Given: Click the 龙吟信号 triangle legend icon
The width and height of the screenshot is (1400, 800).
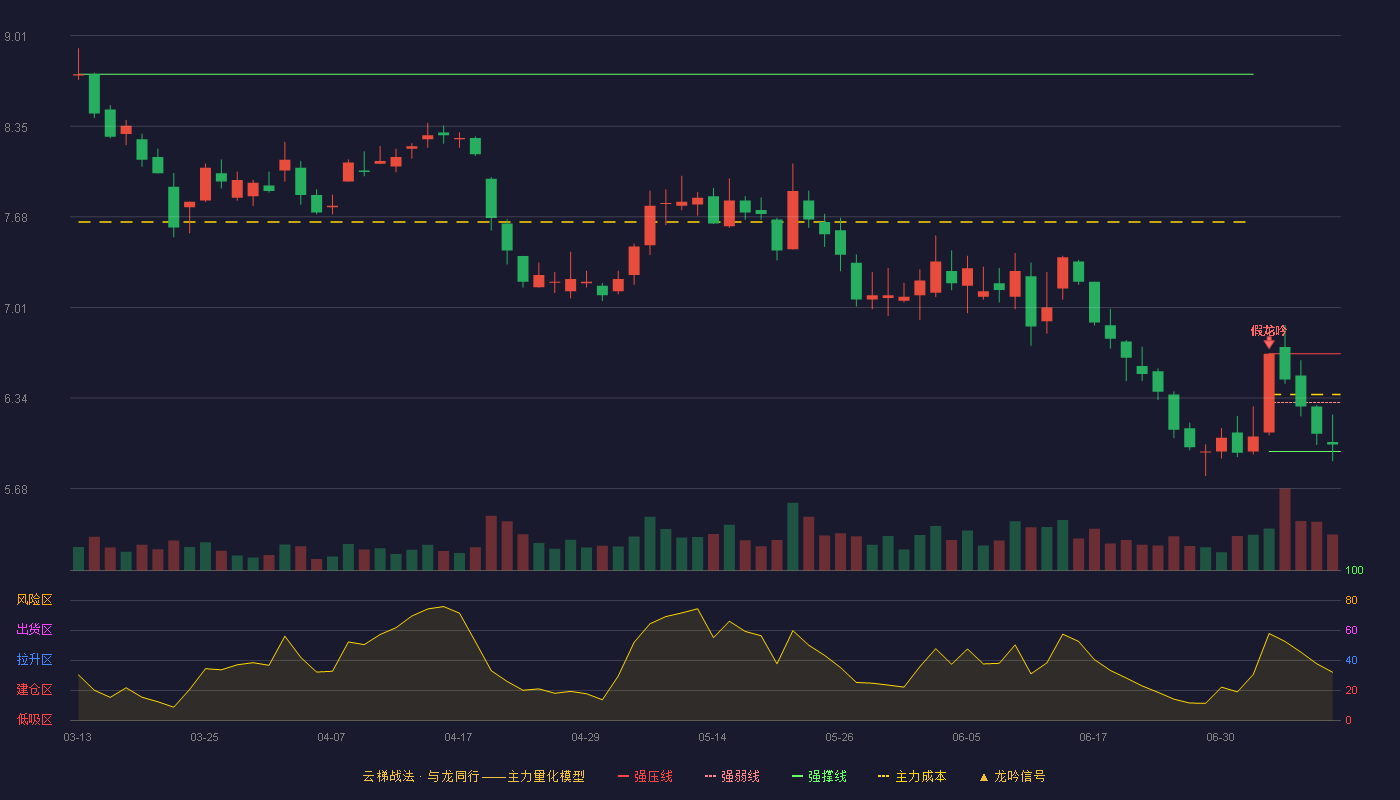Looking at the screenshot, I should click(x=983, y=777).
